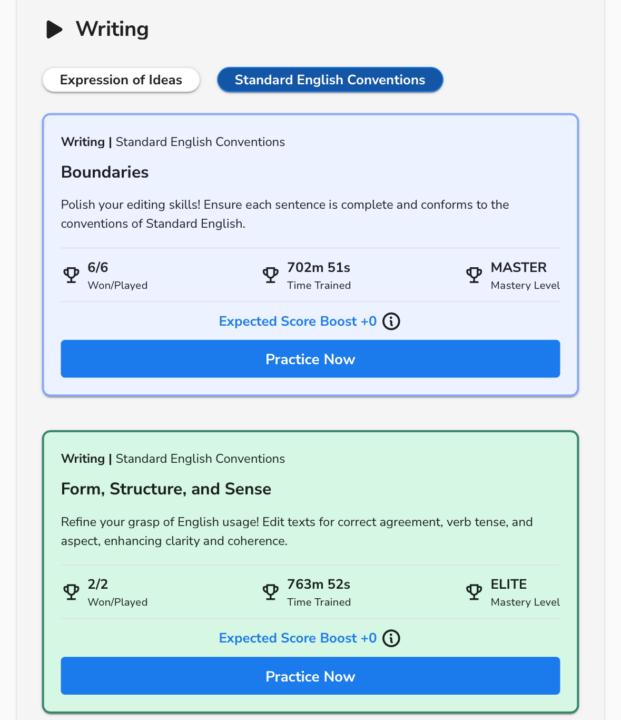Click the Boundaries Won/Played trophy icon
This screenshot has height=720, width=621.
pos(71,275)
